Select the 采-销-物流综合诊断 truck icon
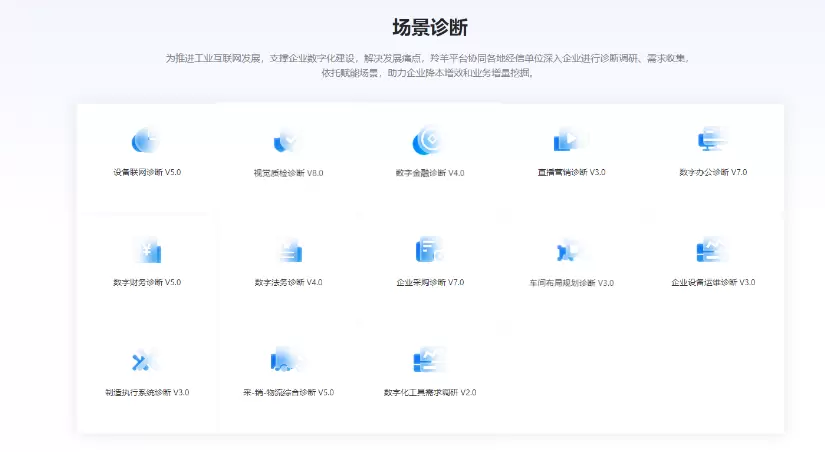 tap(287, 360)
